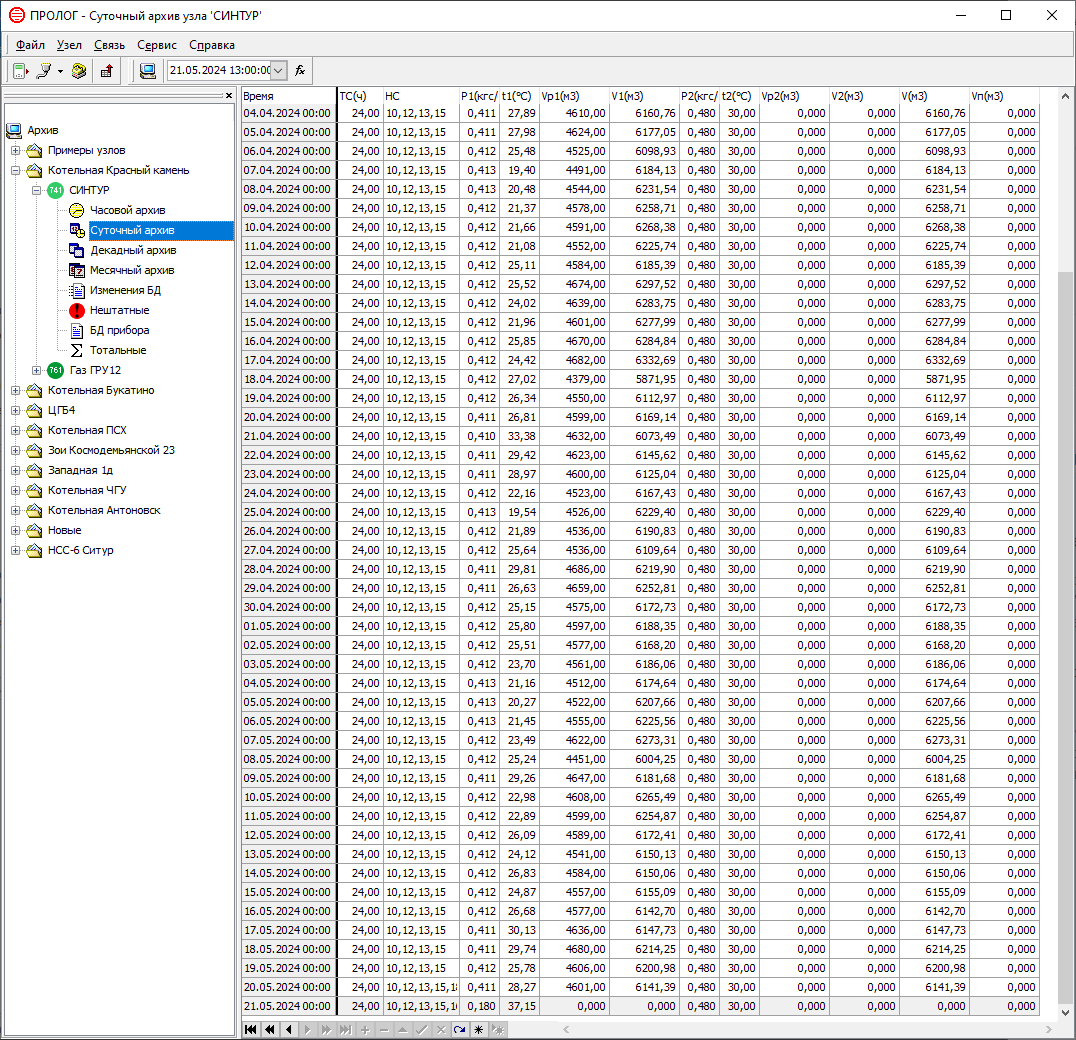1076x1040 pixels.
Task: Click the computer monitor toolbar icon
Action: click(x=148, y=71)
